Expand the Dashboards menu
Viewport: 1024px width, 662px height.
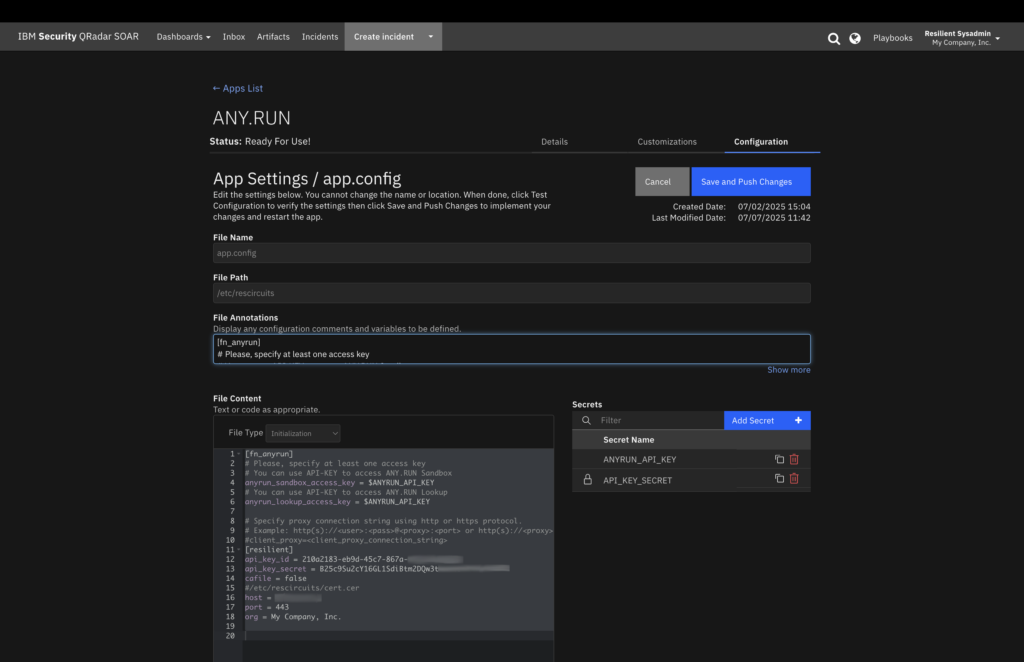[x=183, y=37]
